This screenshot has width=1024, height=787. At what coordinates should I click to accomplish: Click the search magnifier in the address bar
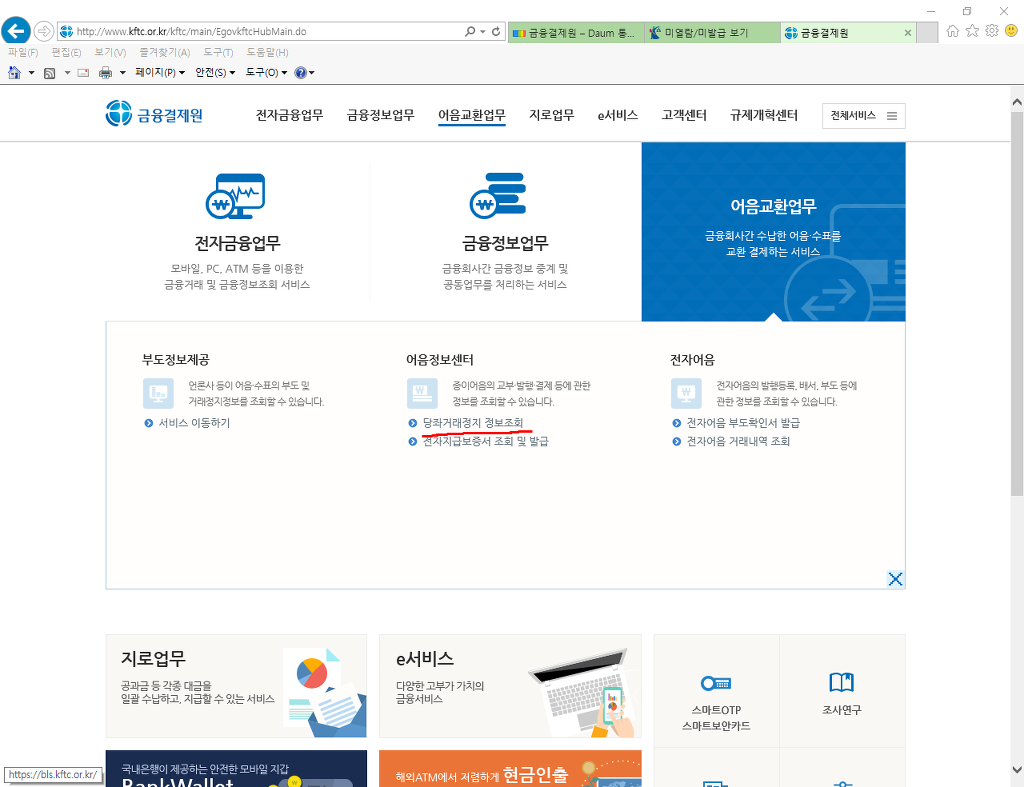click(x=470, y=31)
